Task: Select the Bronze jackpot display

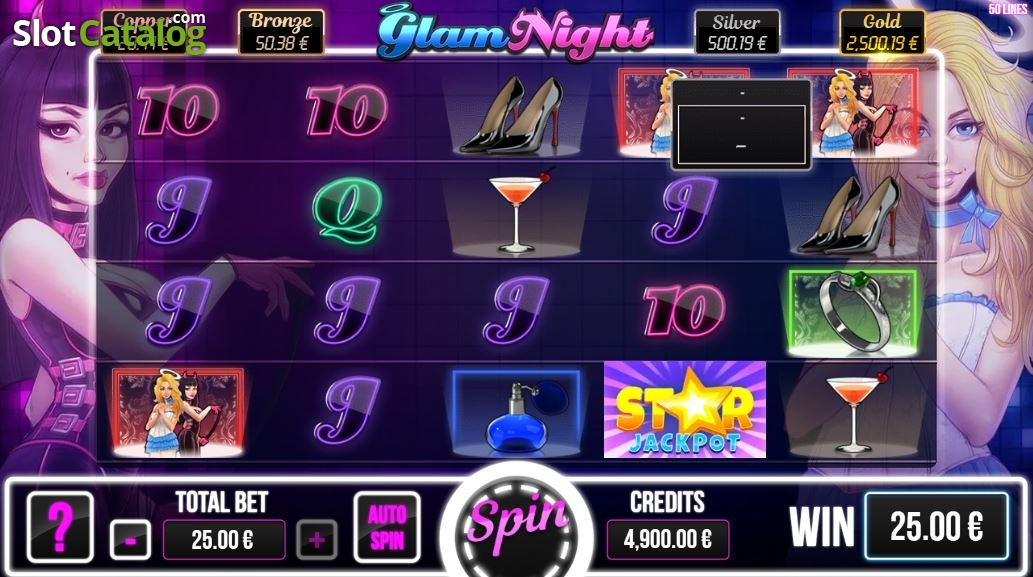Action: 281,32
